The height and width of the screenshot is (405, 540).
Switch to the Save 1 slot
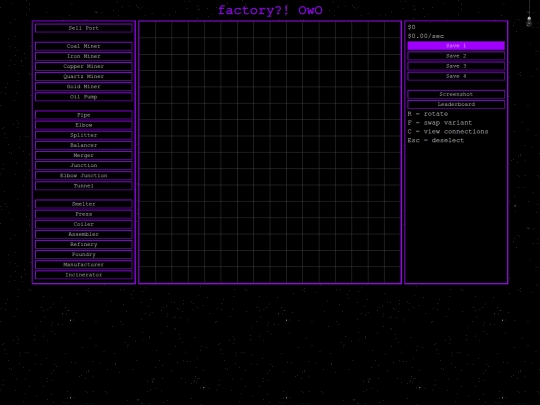[x=456, y=45]
